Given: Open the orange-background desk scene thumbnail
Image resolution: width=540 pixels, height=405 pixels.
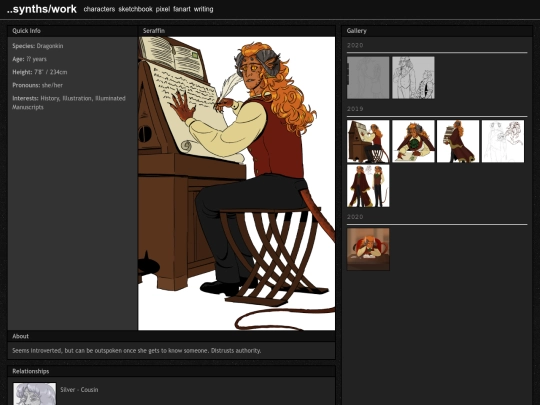Looking at the screenshot, I should (368, 249).
